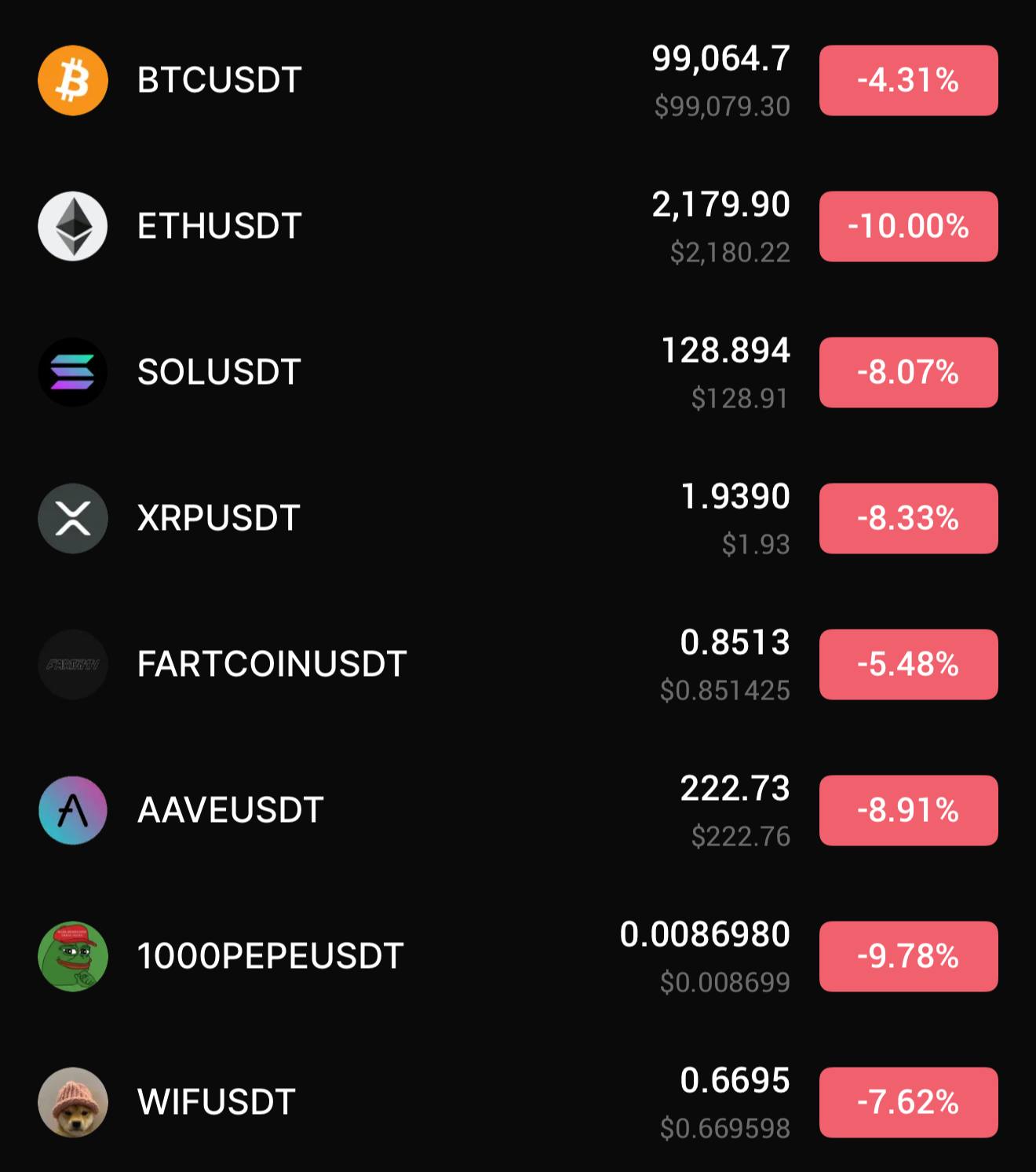Open the WIFUSDT pair
Screen dimensions: 1036x1172
point(217,1102)
